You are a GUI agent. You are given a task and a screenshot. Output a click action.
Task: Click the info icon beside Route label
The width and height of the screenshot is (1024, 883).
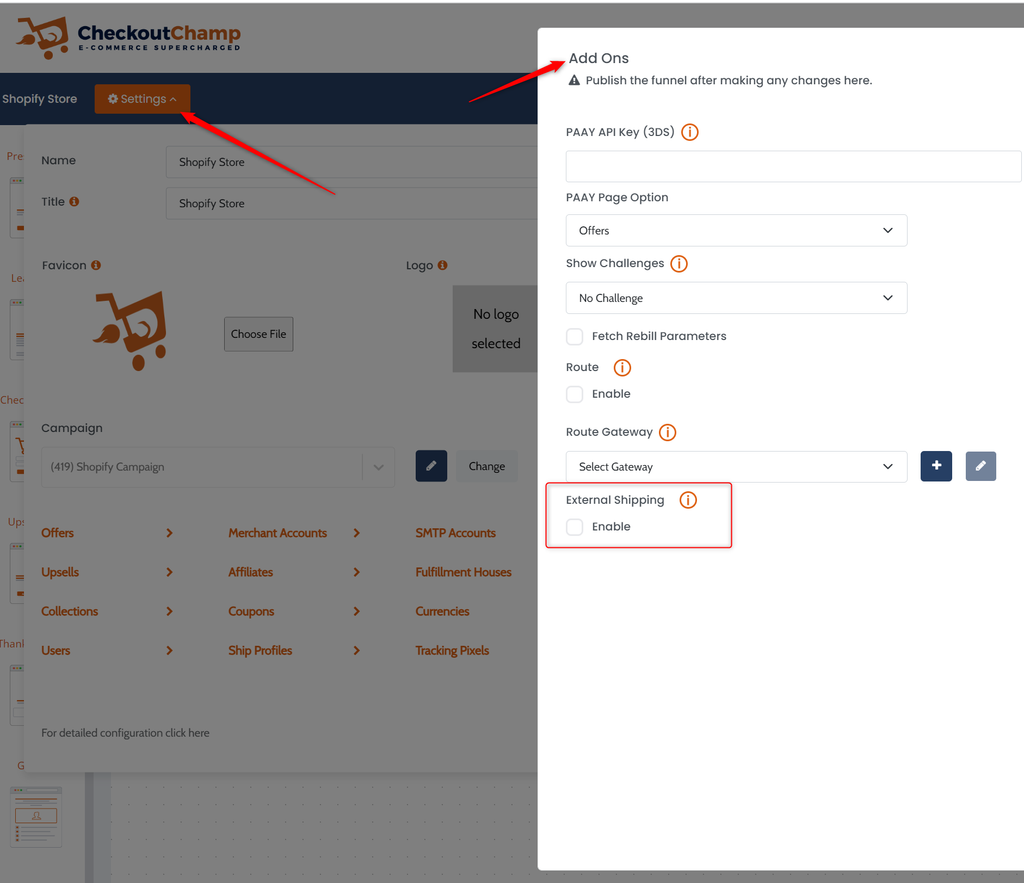(x=622, y=368)
